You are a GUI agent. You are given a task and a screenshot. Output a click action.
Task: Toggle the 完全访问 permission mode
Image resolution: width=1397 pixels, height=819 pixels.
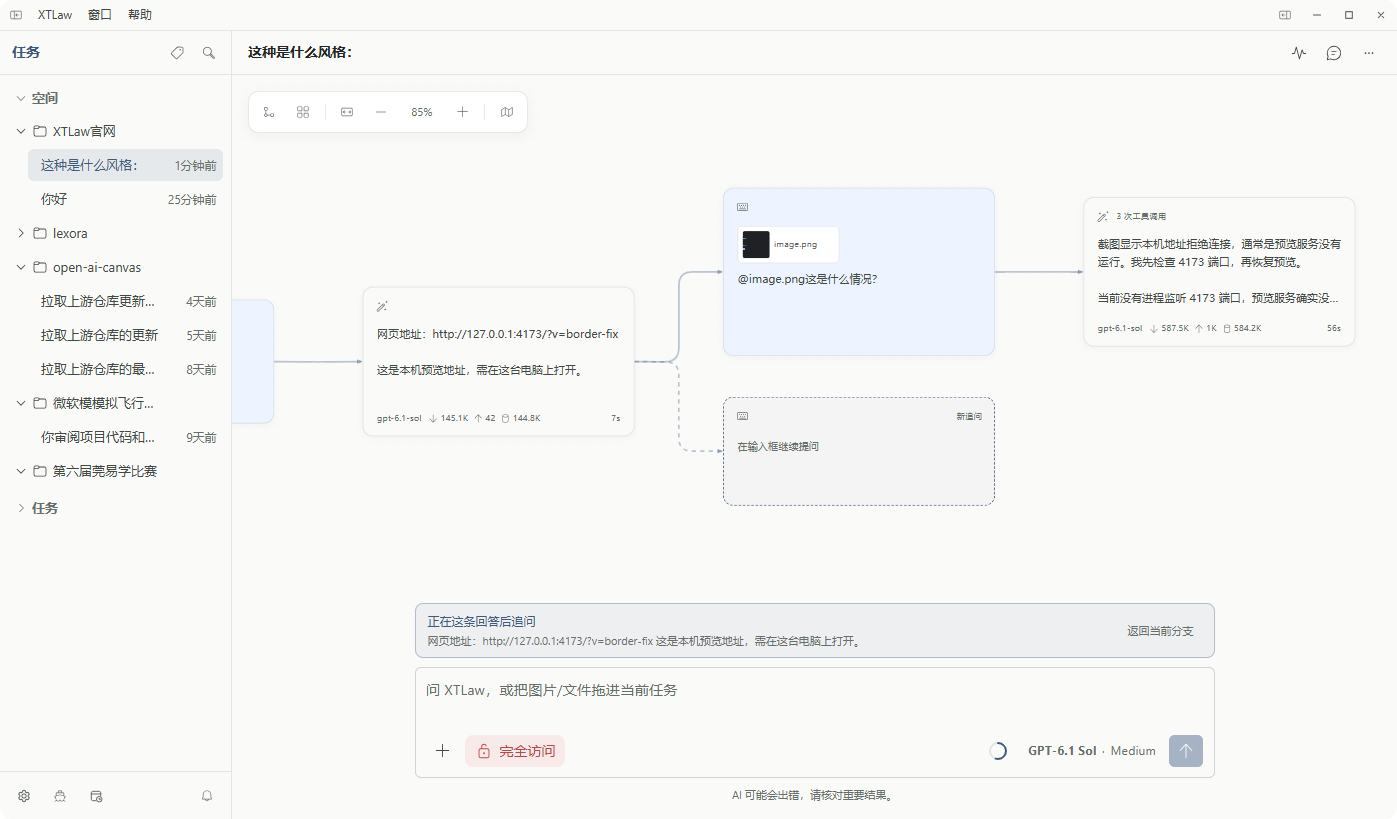[515, 751]
